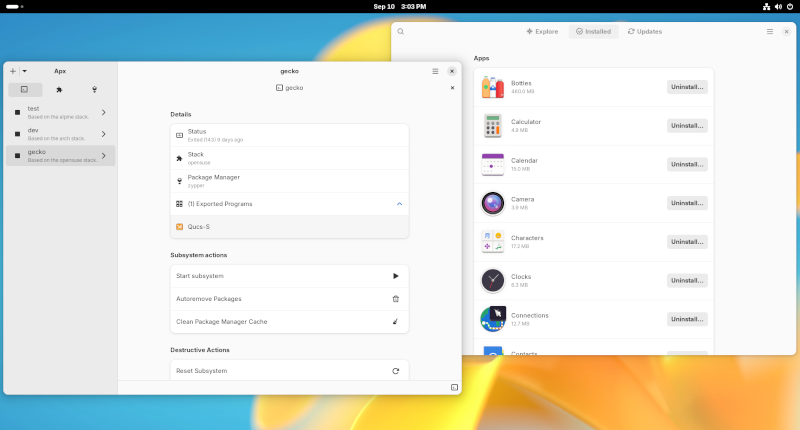Image resolution: width=800 pixels, height=430 pixels.
Task: Collapse the Exported Programs section
Action: [399, 203]
